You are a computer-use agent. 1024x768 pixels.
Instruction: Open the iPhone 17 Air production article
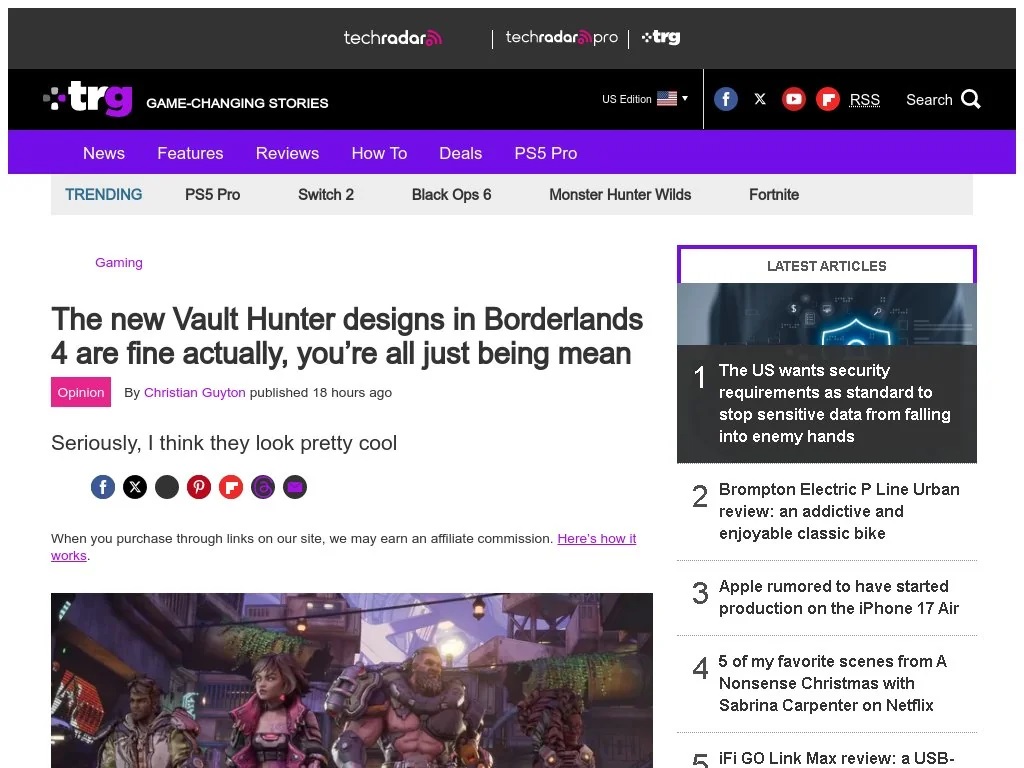point(839,597)
